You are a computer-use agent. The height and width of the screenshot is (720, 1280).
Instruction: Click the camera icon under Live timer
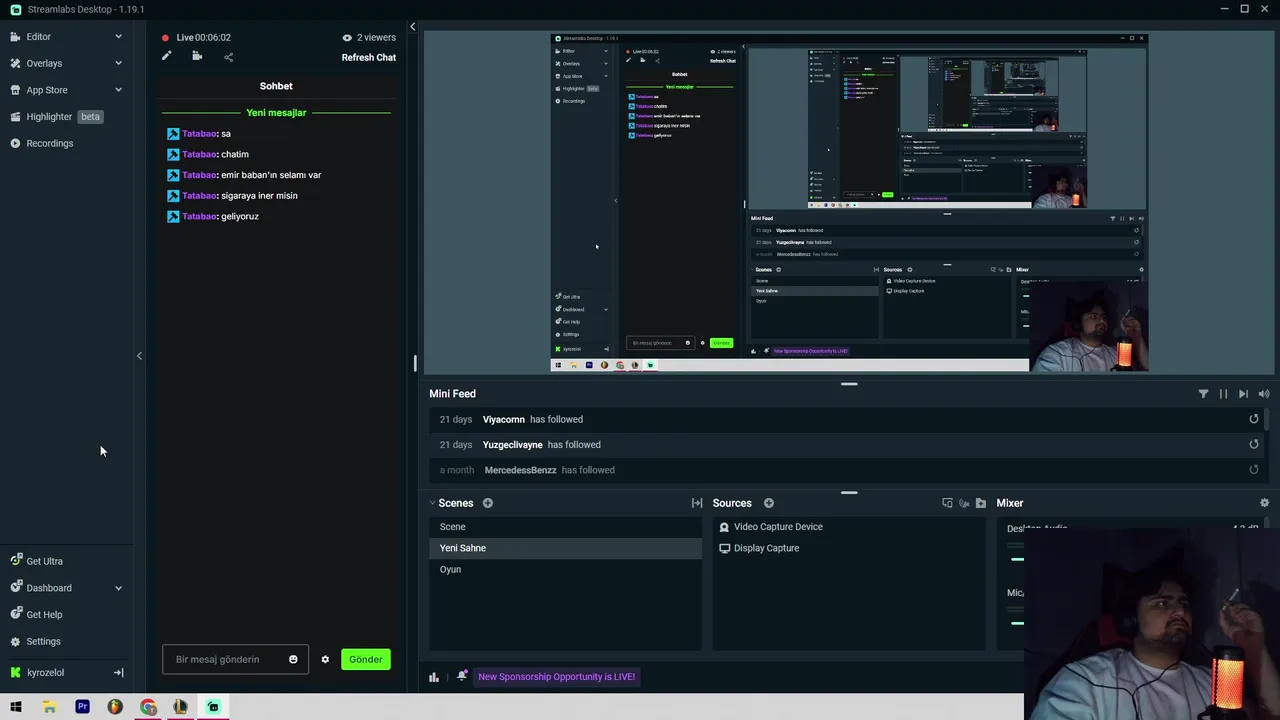coord(197,57)
